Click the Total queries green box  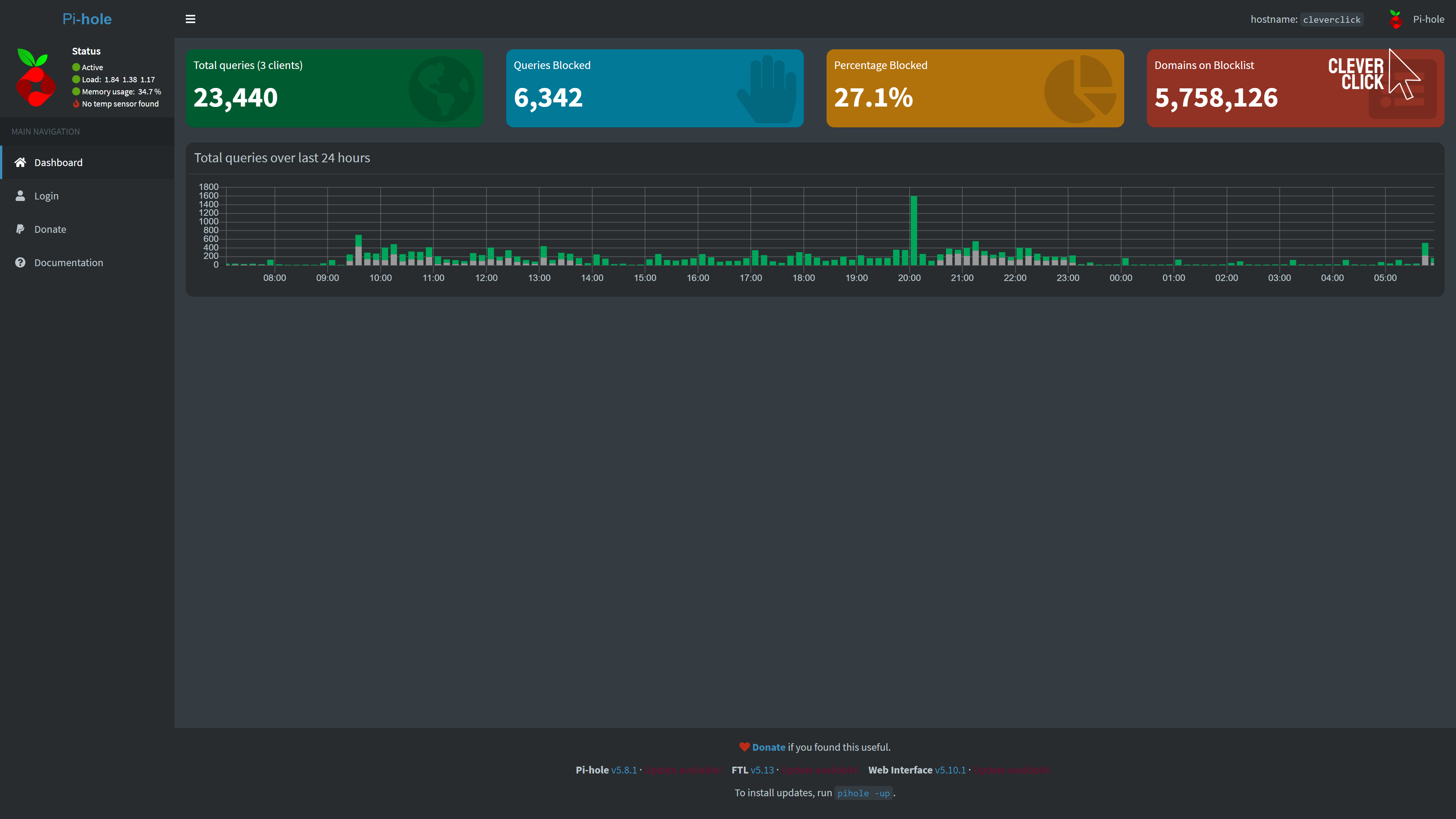click(334, 88)
